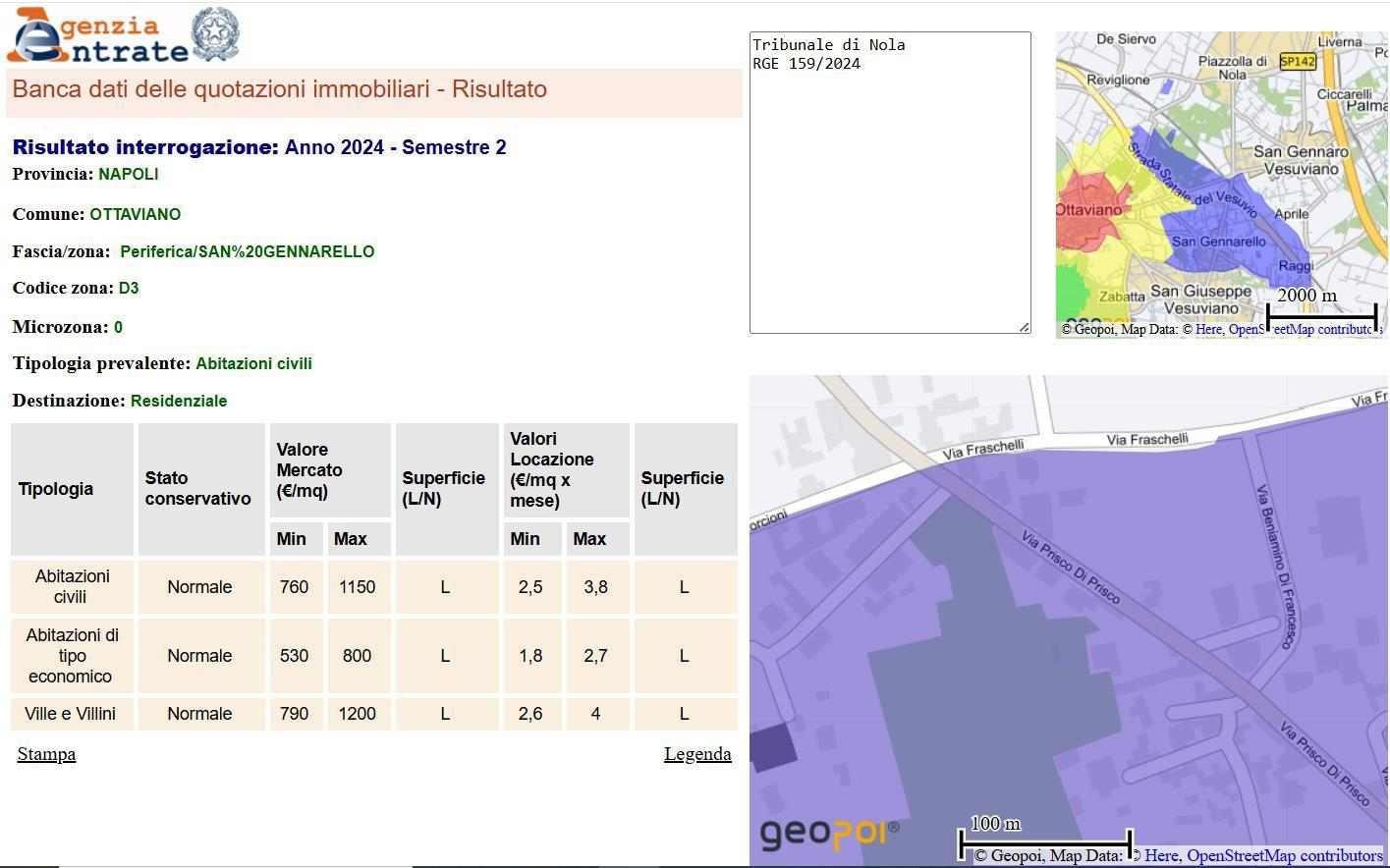Open the Legenda link
This screenshot has width=1390, height=868.
click(x=696, y=754)
